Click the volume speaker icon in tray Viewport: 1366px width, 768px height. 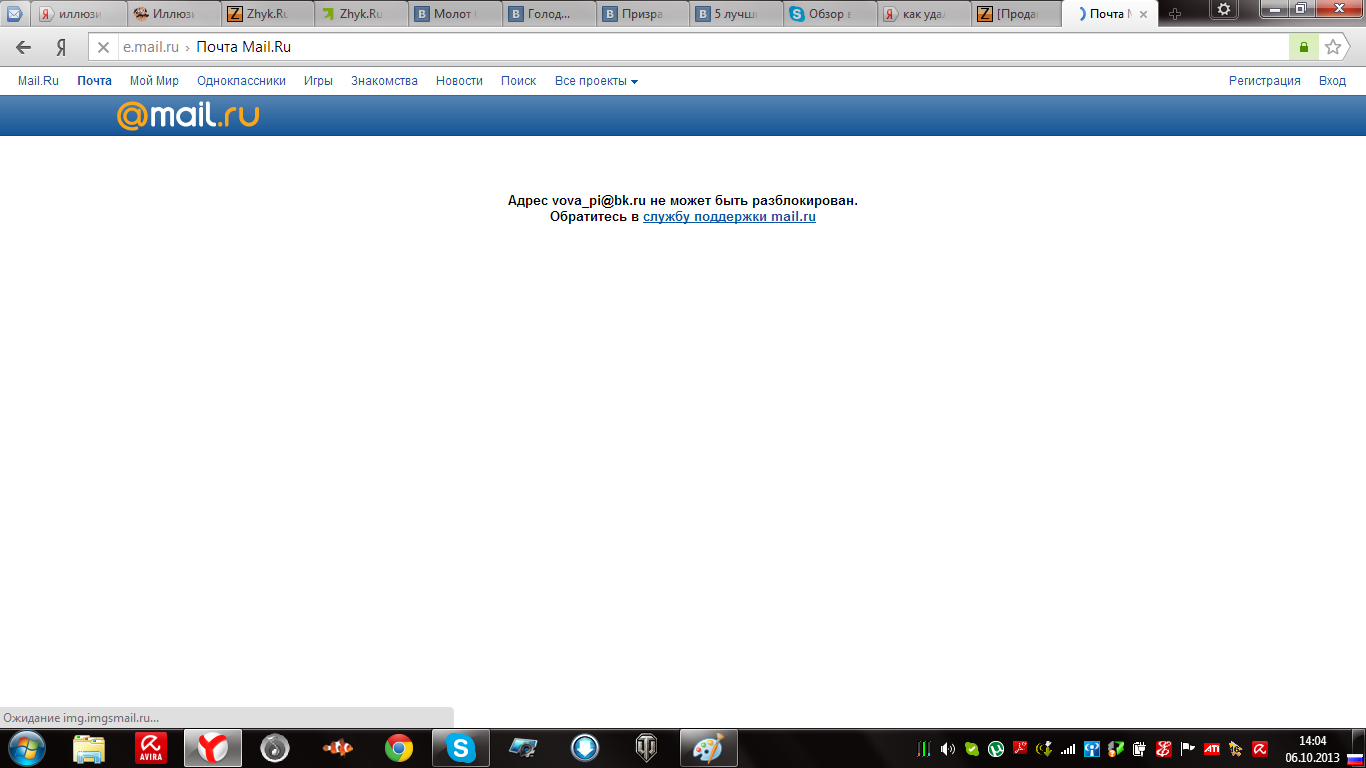(x=947, y=748)
